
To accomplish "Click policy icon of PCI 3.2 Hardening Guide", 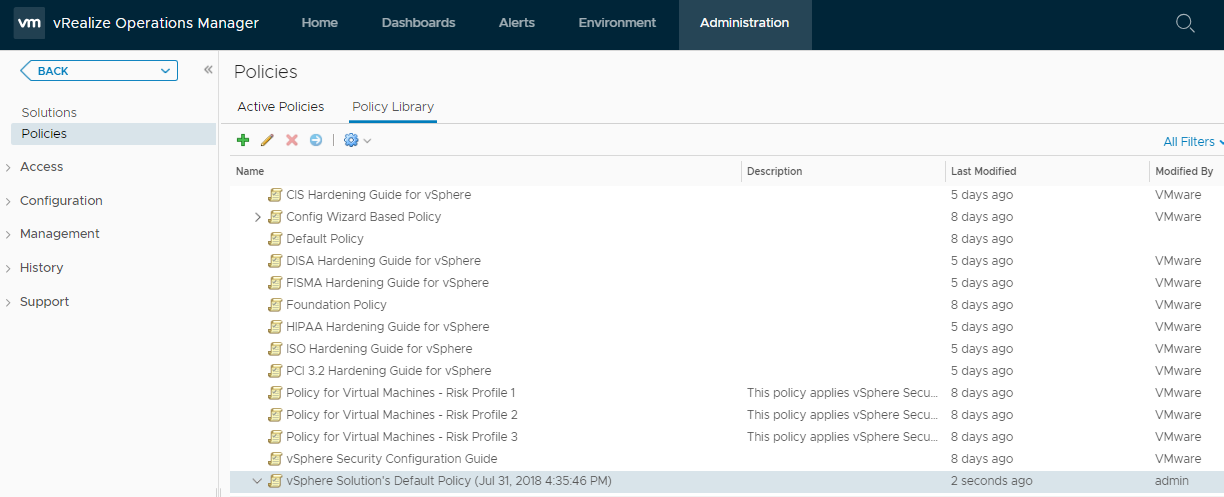I will pos(275,371).
